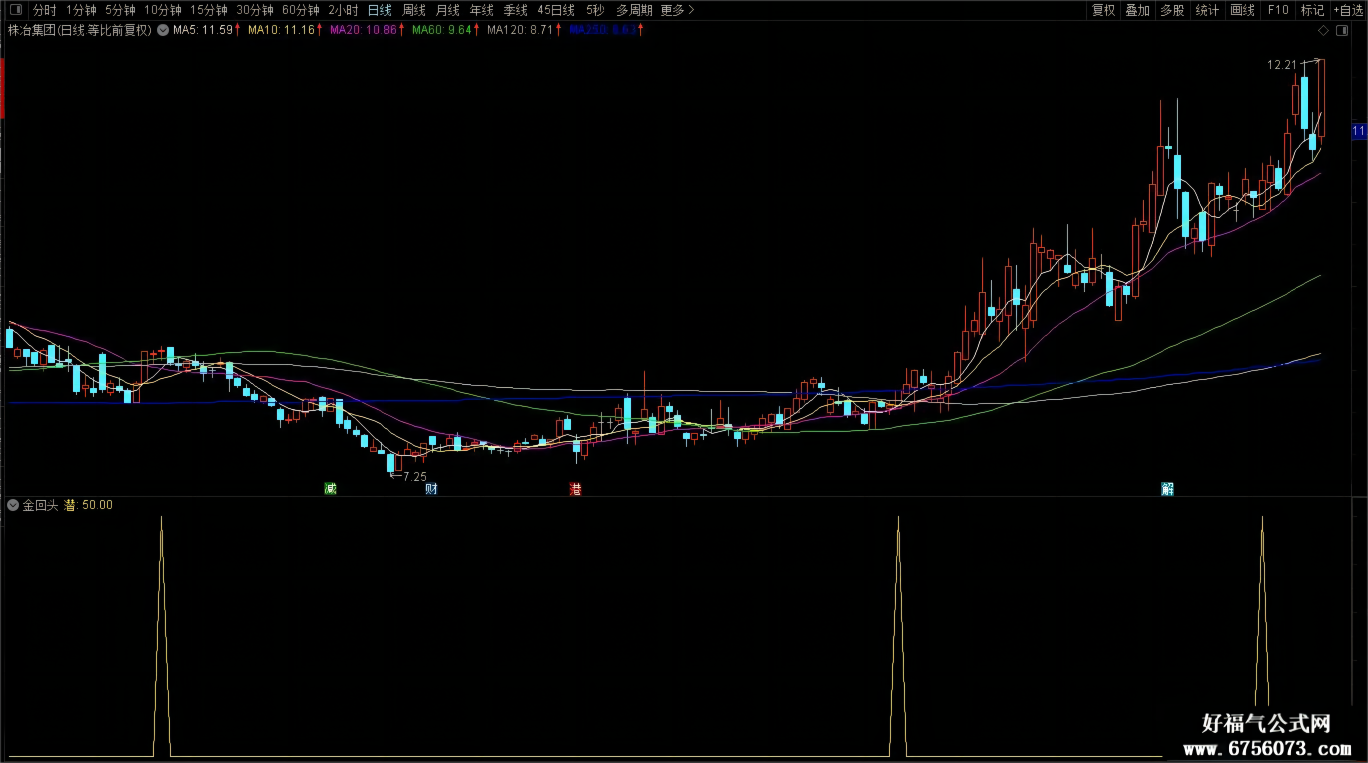Add stock with +自选 button
The height and width of the screenshot is (763, 1368).
[x=1348, y=10]
